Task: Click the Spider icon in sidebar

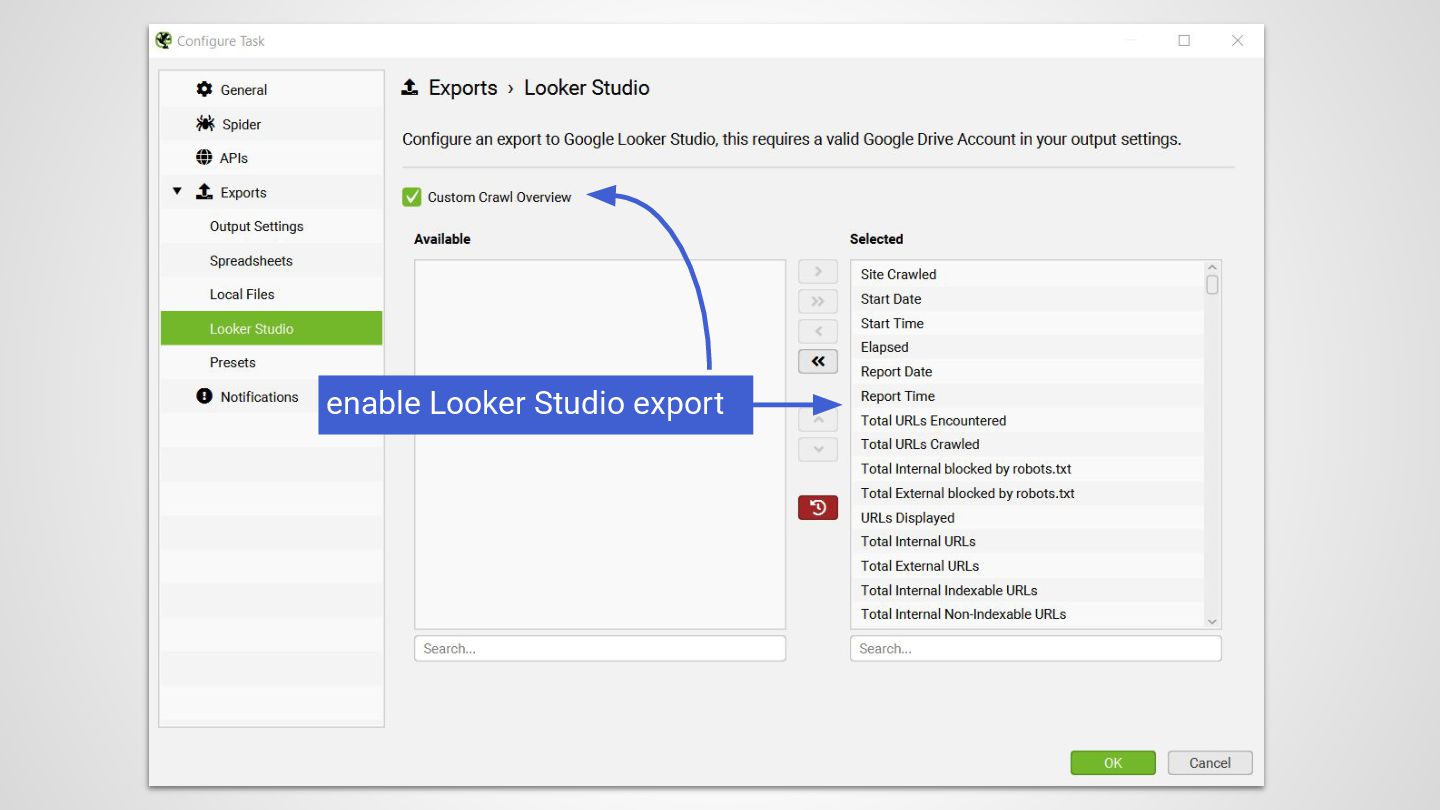Action: point(205,124)
